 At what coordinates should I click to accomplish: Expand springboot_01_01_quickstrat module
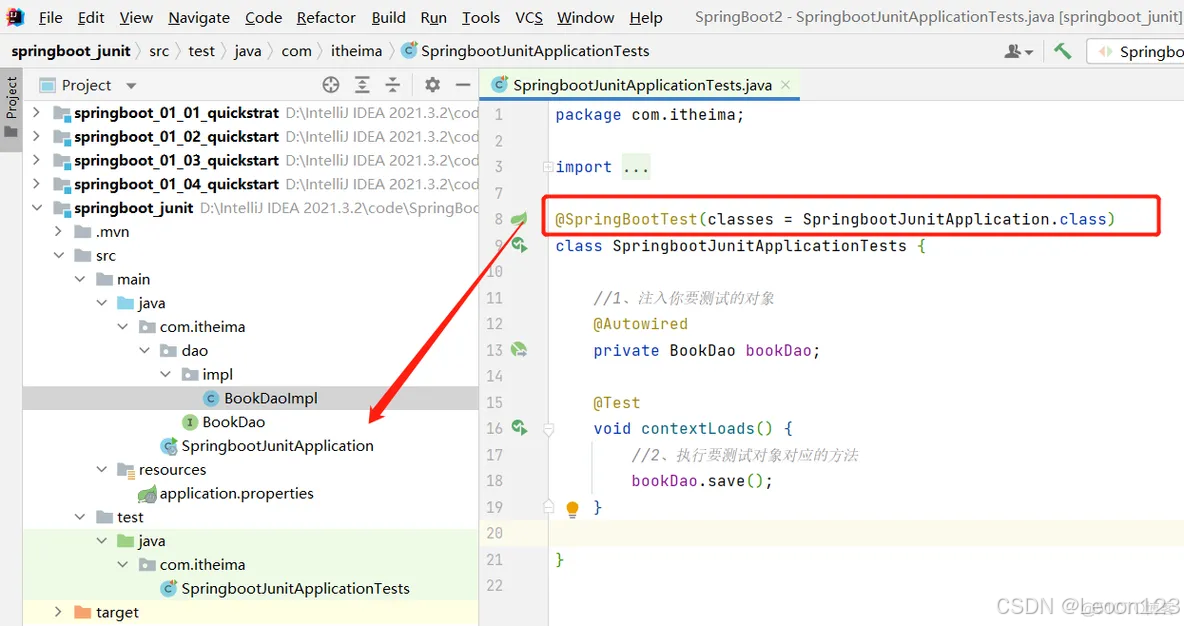36,113
